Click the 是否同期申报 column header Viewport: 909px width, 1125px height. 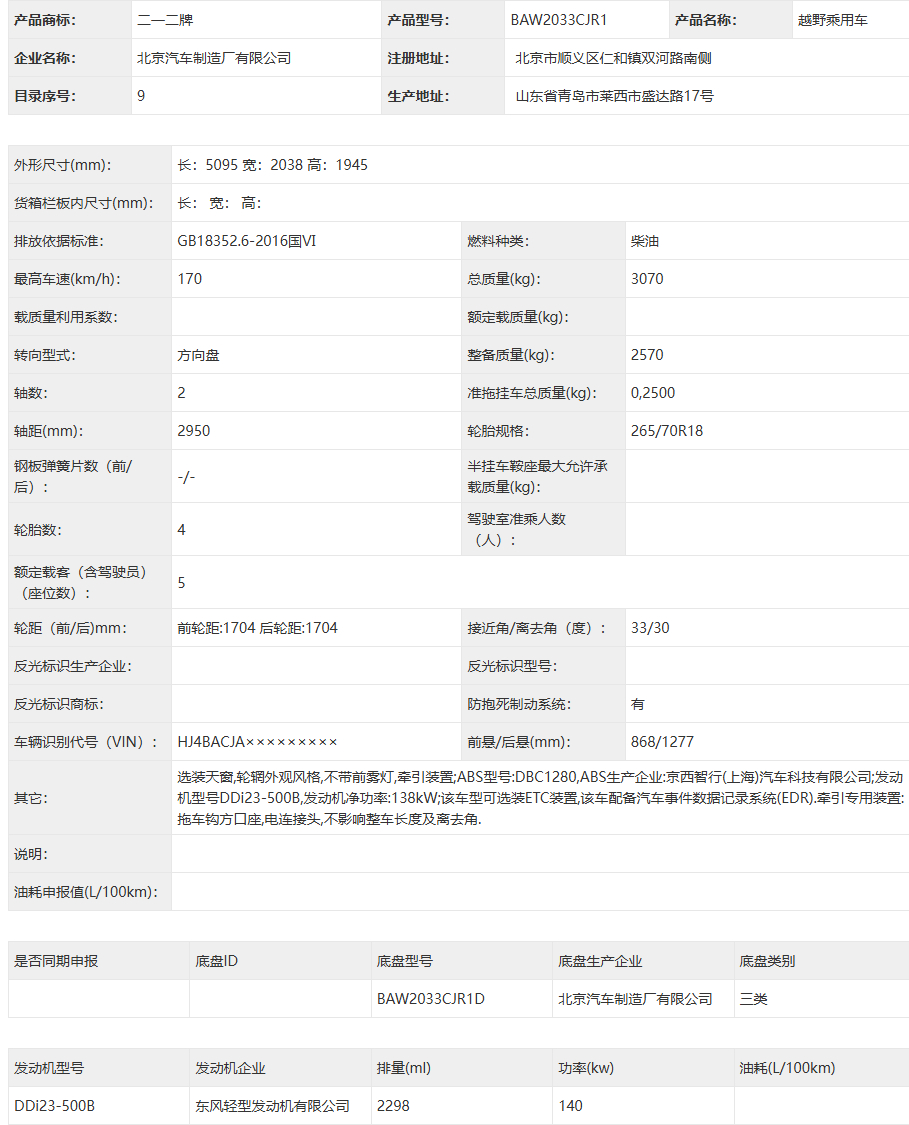(x=56, y=961)
